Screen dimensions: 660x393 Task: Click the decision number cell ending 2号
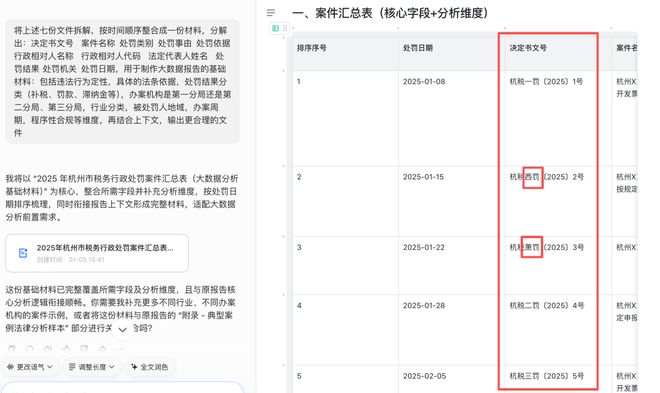tap(547, 177)
